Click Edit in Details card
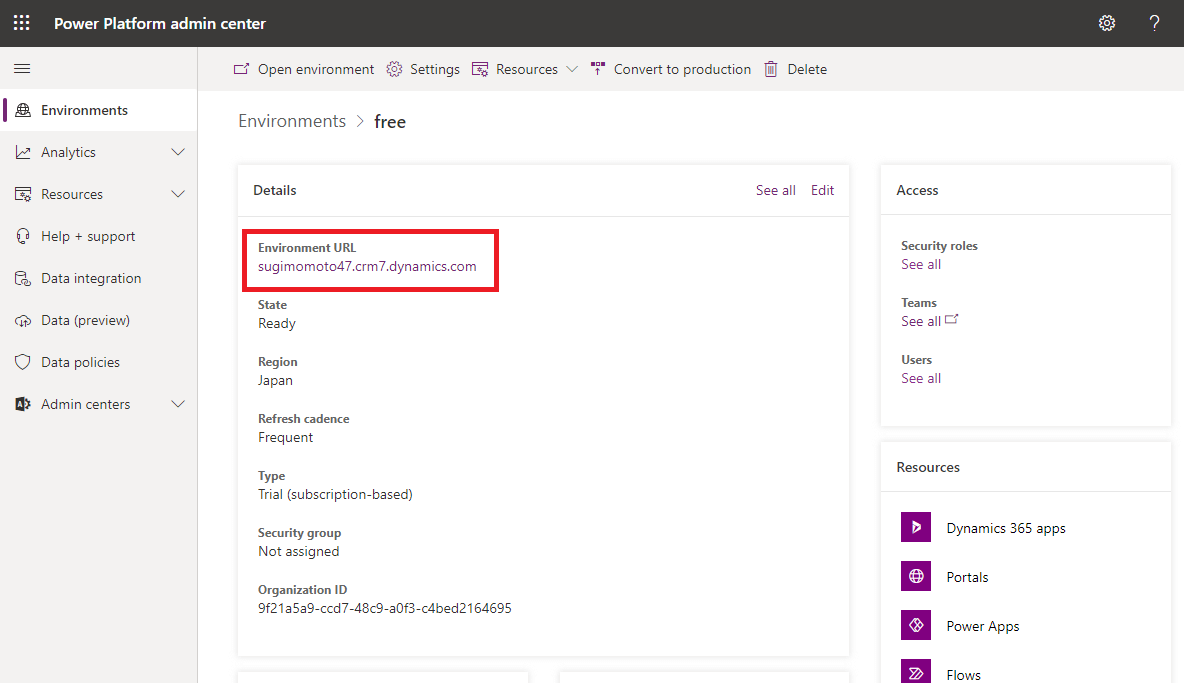The height and width of the screenshot is (683, 1184). 822,190
